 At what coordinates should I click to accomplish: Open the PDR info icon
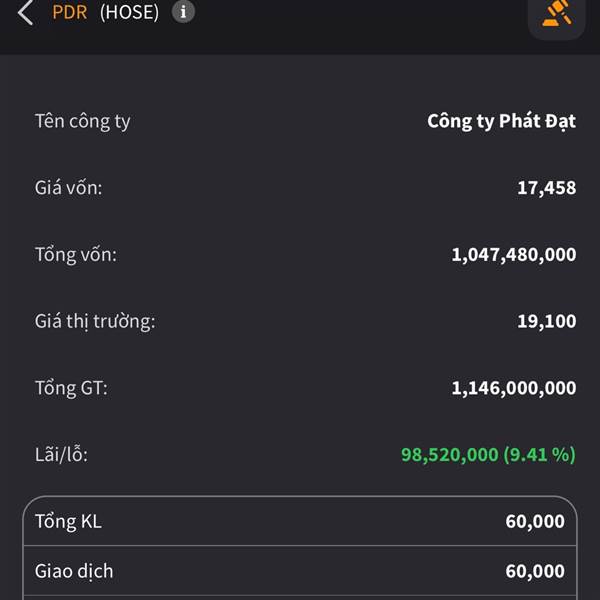[x=183, y=12]
